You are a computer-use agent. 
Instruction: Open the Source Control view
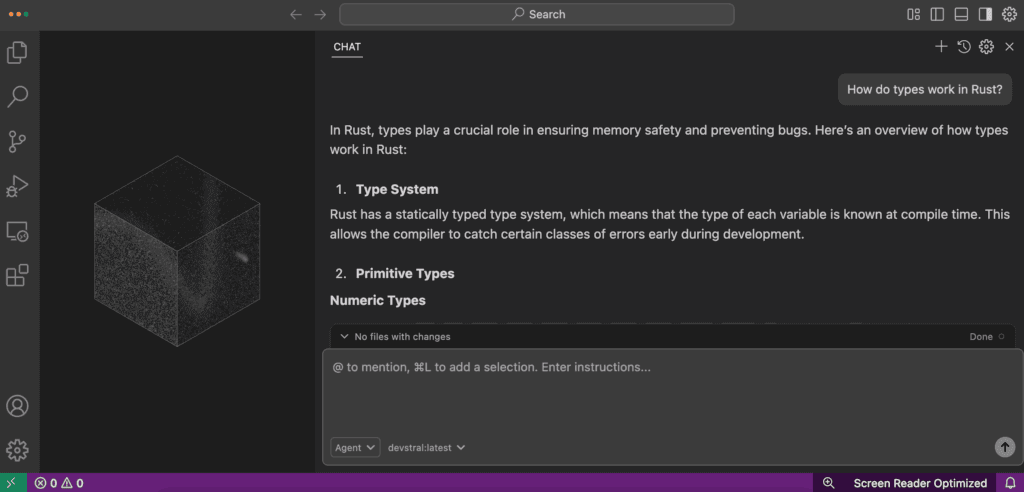click(17, 141)
